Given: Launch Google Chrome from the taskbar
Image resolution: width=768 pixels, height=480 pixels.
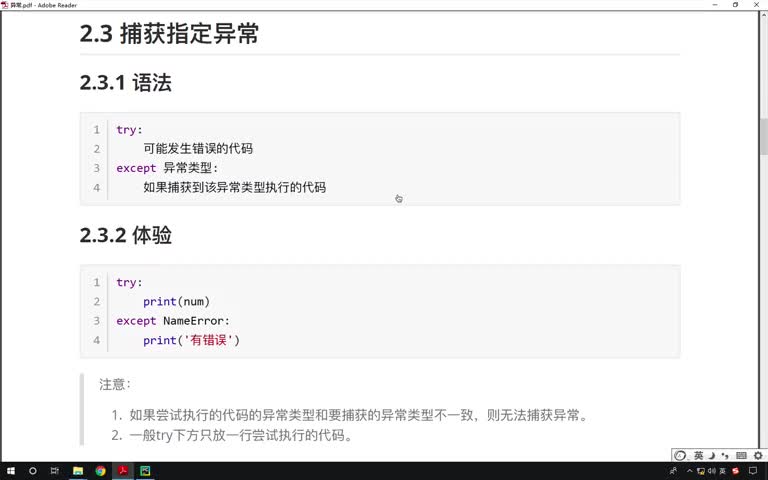Looking at the screenshot, I should [100, 471].
